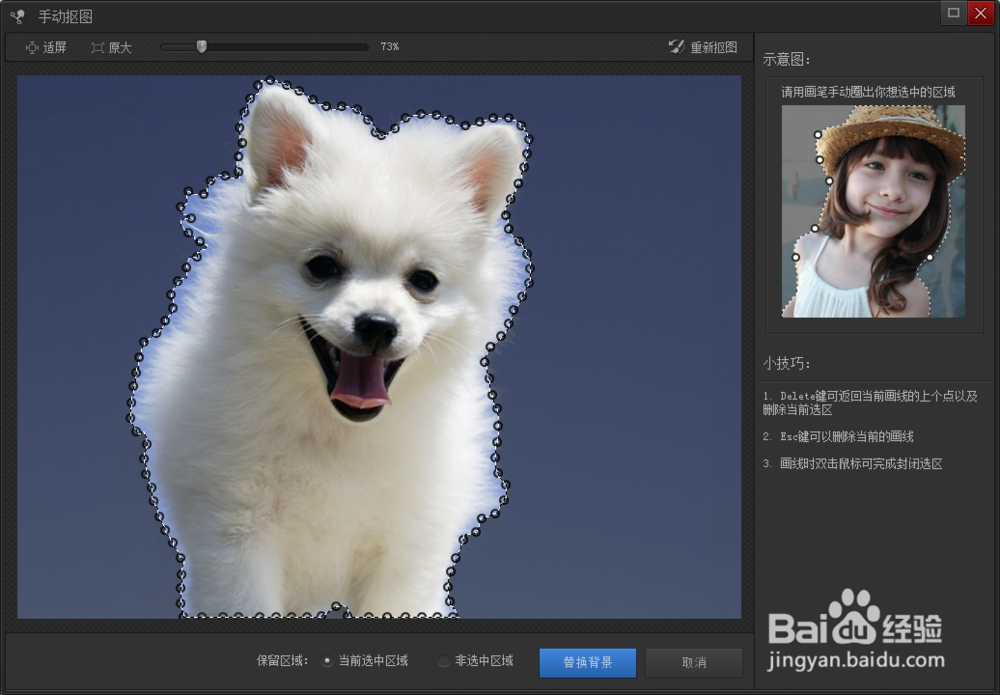The height and width of the screenshot is (695, 1000).
Task: Click the zoom slider handle
Action: click(202, 47)
